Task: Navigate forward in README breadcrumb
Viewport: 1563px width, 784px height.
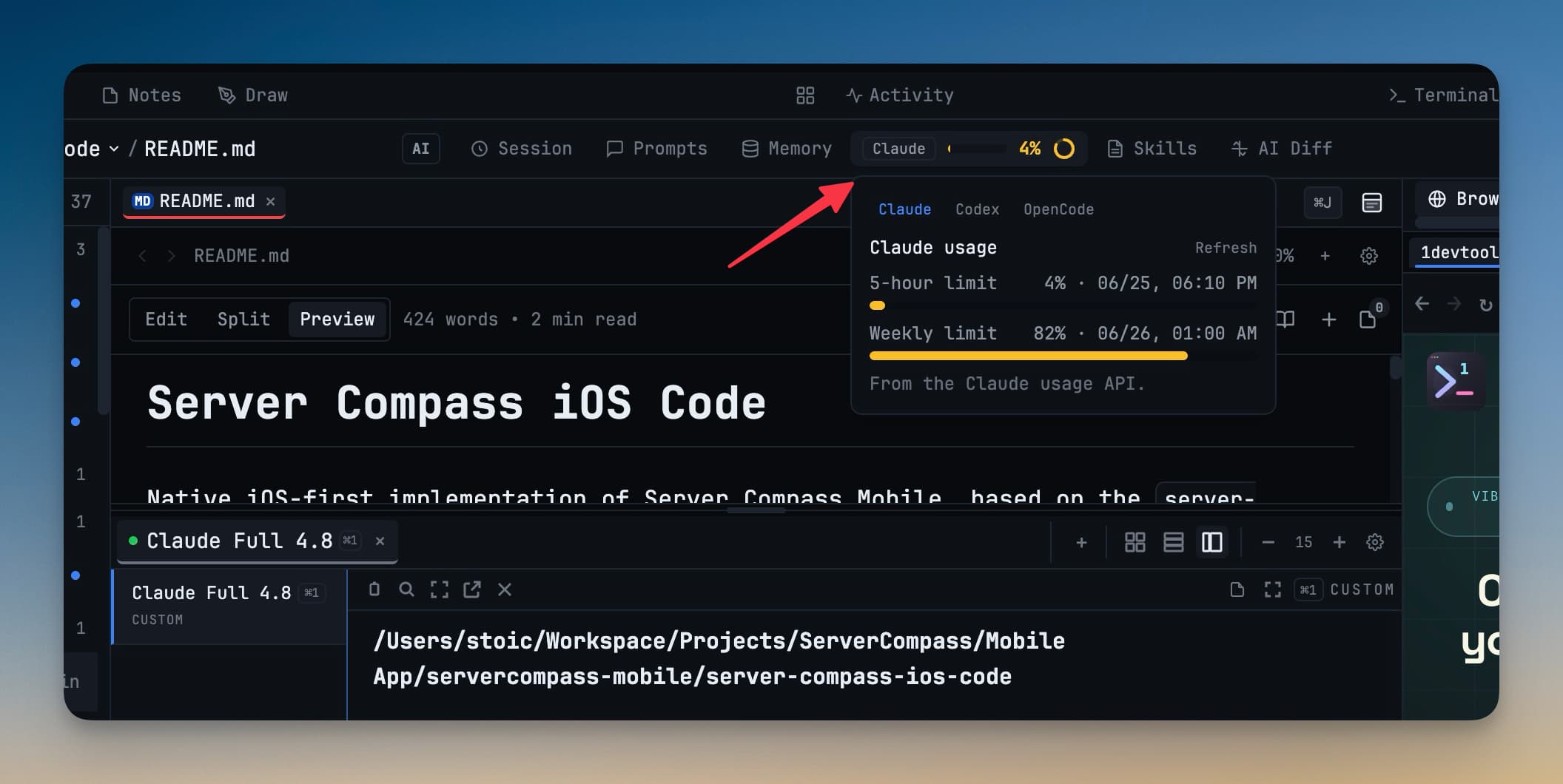Action: (172, 256)
